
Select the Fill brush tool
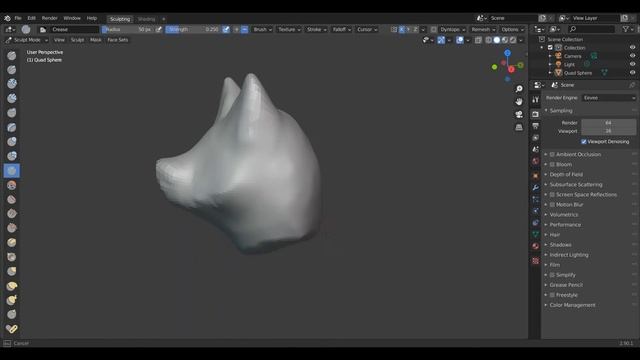(11, 213)
